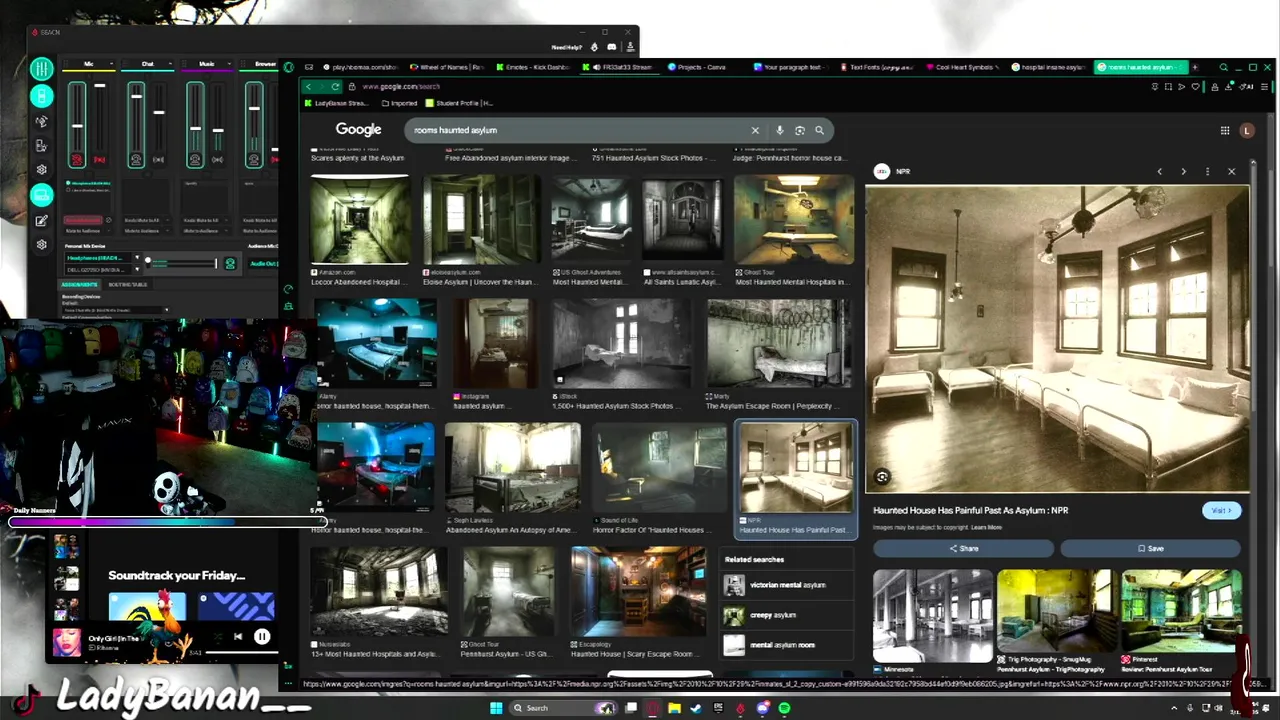Open Student Profile bookmark
The height and width of the screenshot is (720, 1280).
click(x=460, y=103)
